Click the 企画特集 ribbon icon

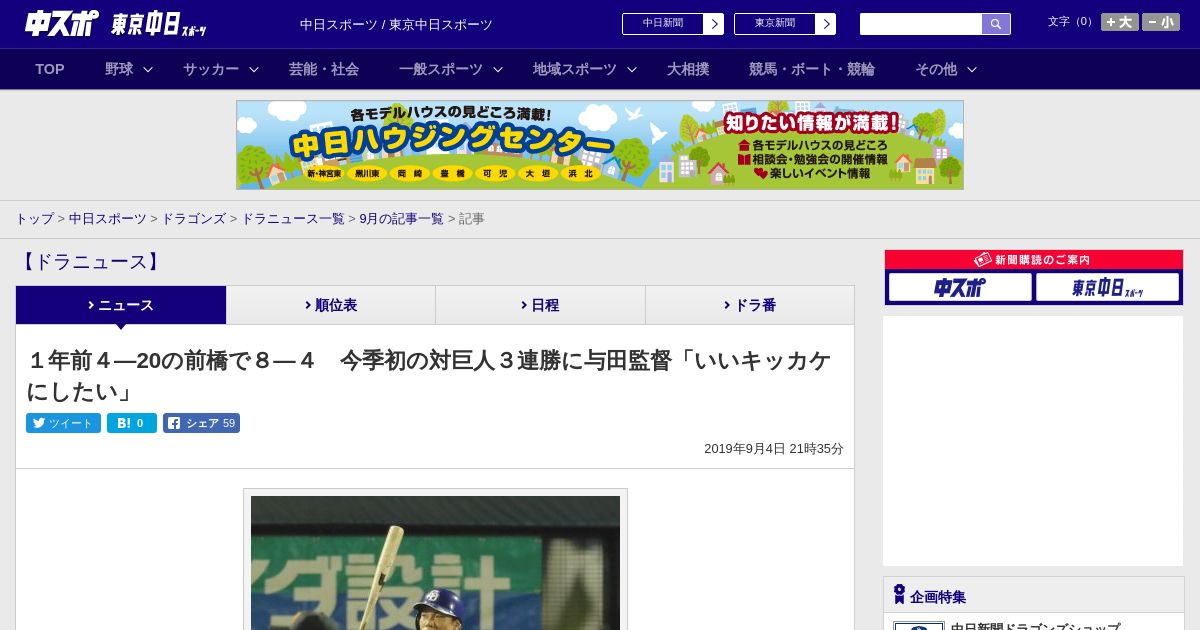click(x=899, y=594)
